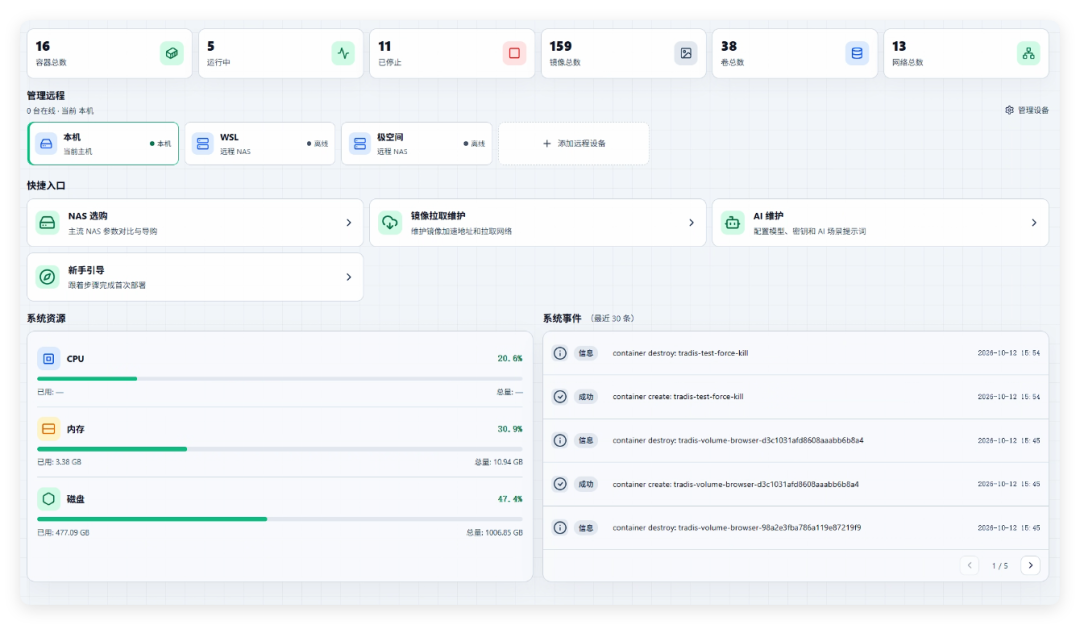Image resolution: width=1080 pixels, height=625 pixels.
Task: Click the 镜像拉取维护 cloud download icon
Action: 390,223
